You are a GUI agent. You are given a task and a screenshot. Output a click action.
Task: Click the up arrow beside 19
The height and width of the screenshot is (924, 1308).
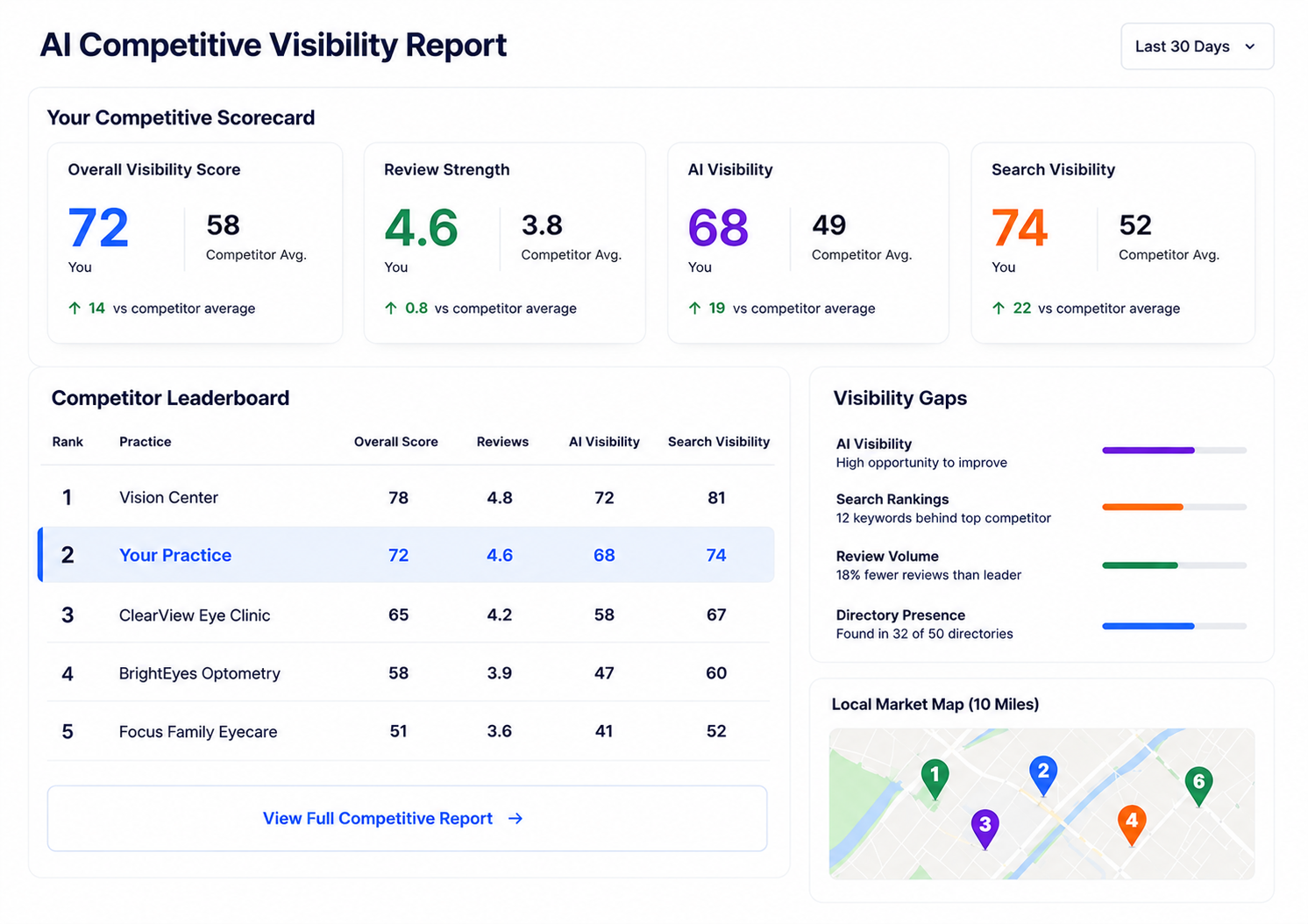pyautogui.click(x=694, y=309)
